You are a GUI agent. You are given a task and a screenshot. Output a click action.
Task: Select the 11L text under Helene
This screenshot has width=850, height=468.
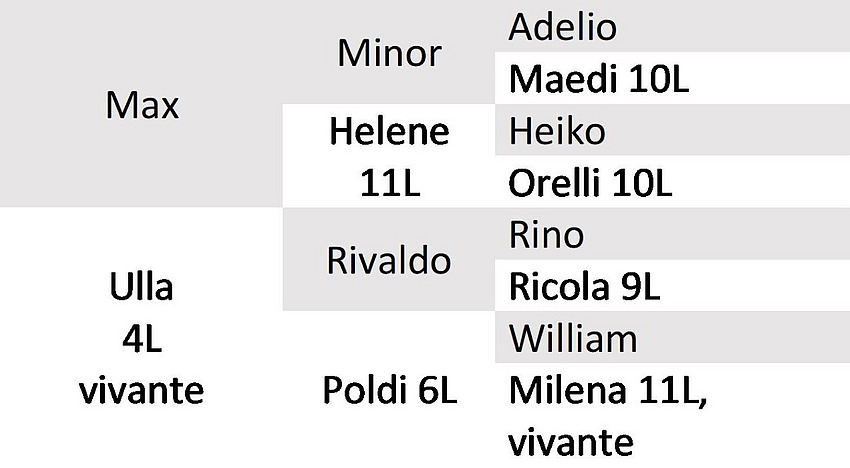389,183
